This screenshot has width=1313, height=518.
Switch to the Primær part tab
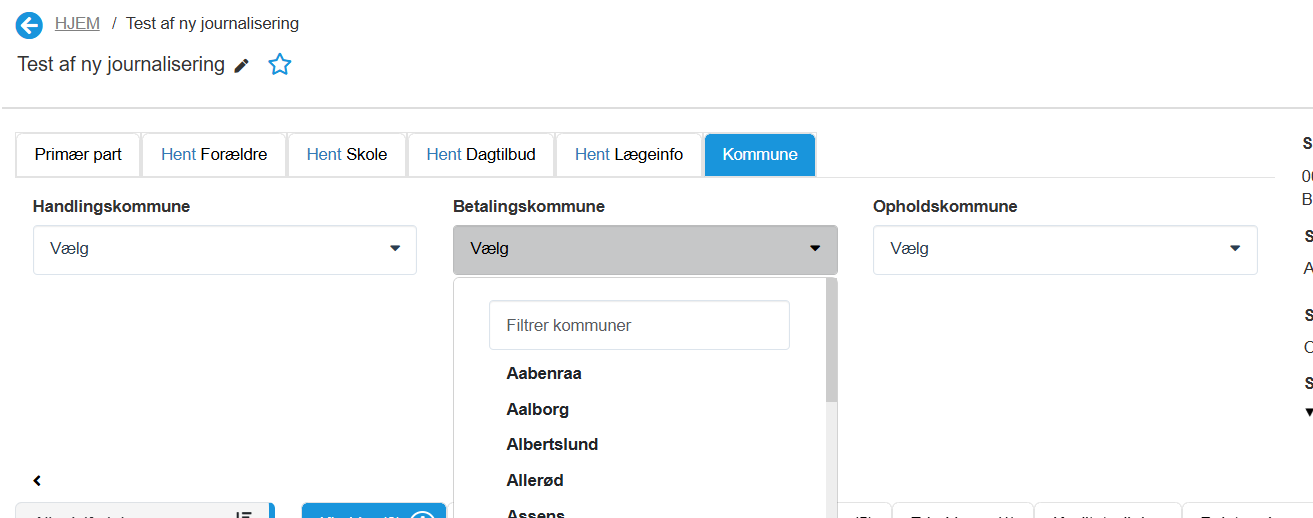tap(78, 155)
